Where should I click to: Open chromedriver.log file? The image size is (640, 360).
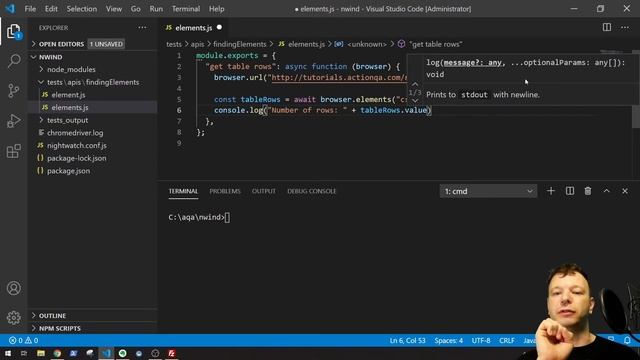[x=92, y=133]
